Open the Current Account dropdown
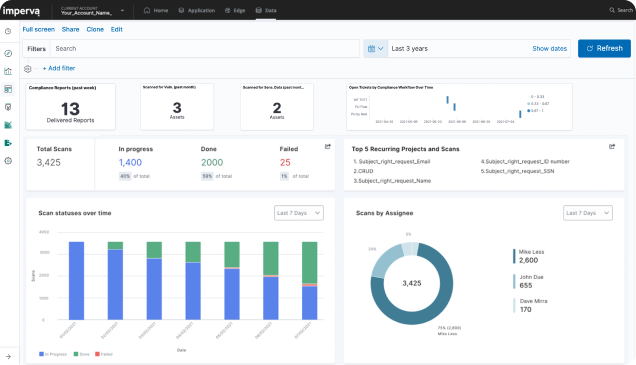 [x=92, y=11]
